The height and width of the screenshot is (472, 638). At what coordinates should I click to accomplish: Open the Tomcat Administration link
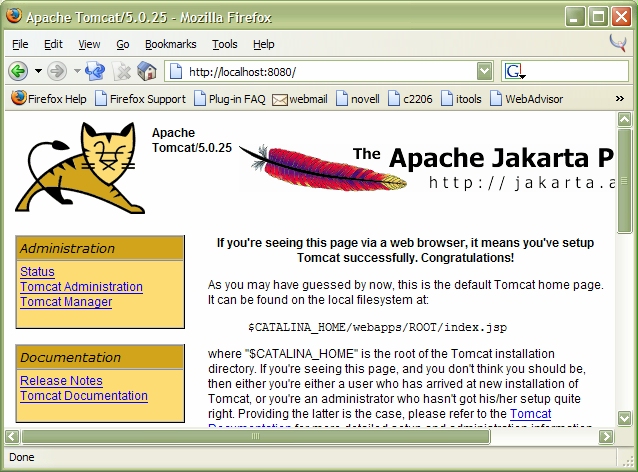[81, 286]
